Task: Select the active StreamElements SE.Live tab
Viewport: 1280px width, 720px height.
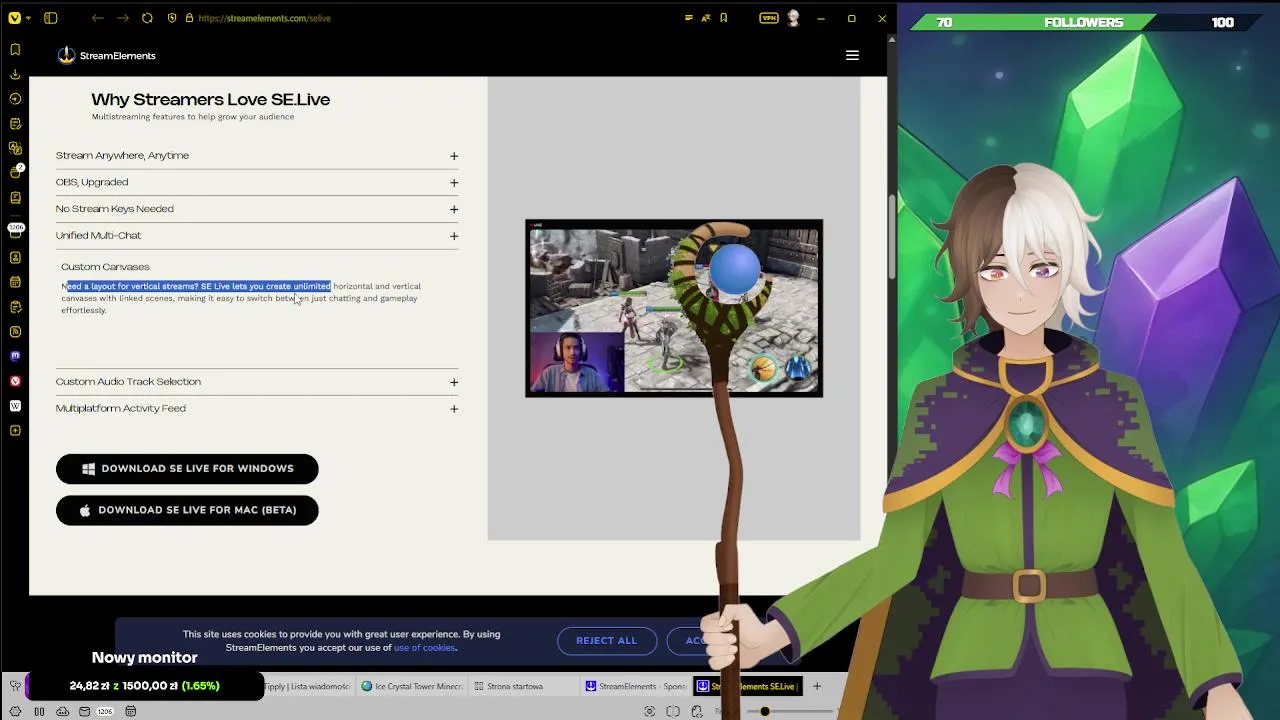Action: click(748, 686)
